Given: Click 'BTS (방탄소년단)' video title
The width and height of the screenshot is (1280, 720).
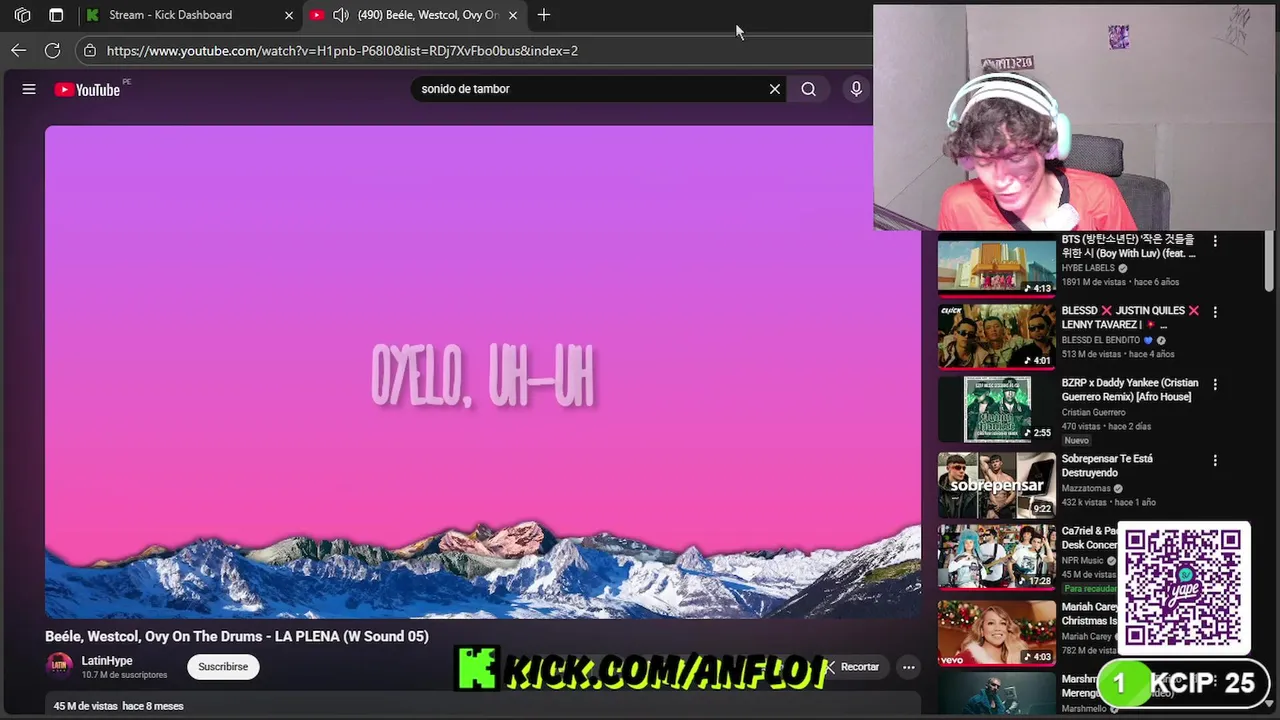Looking at the screenshot, I should tap(1128, 246).
